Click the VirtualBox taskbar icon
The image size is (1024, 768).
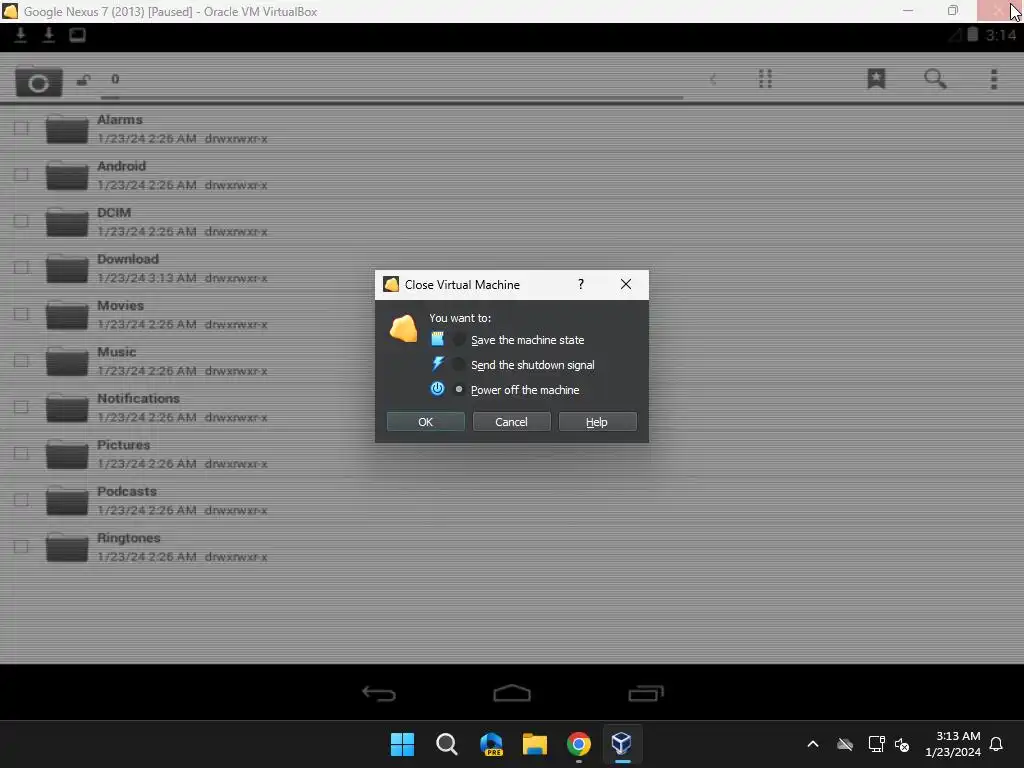(x=622, y=743)
